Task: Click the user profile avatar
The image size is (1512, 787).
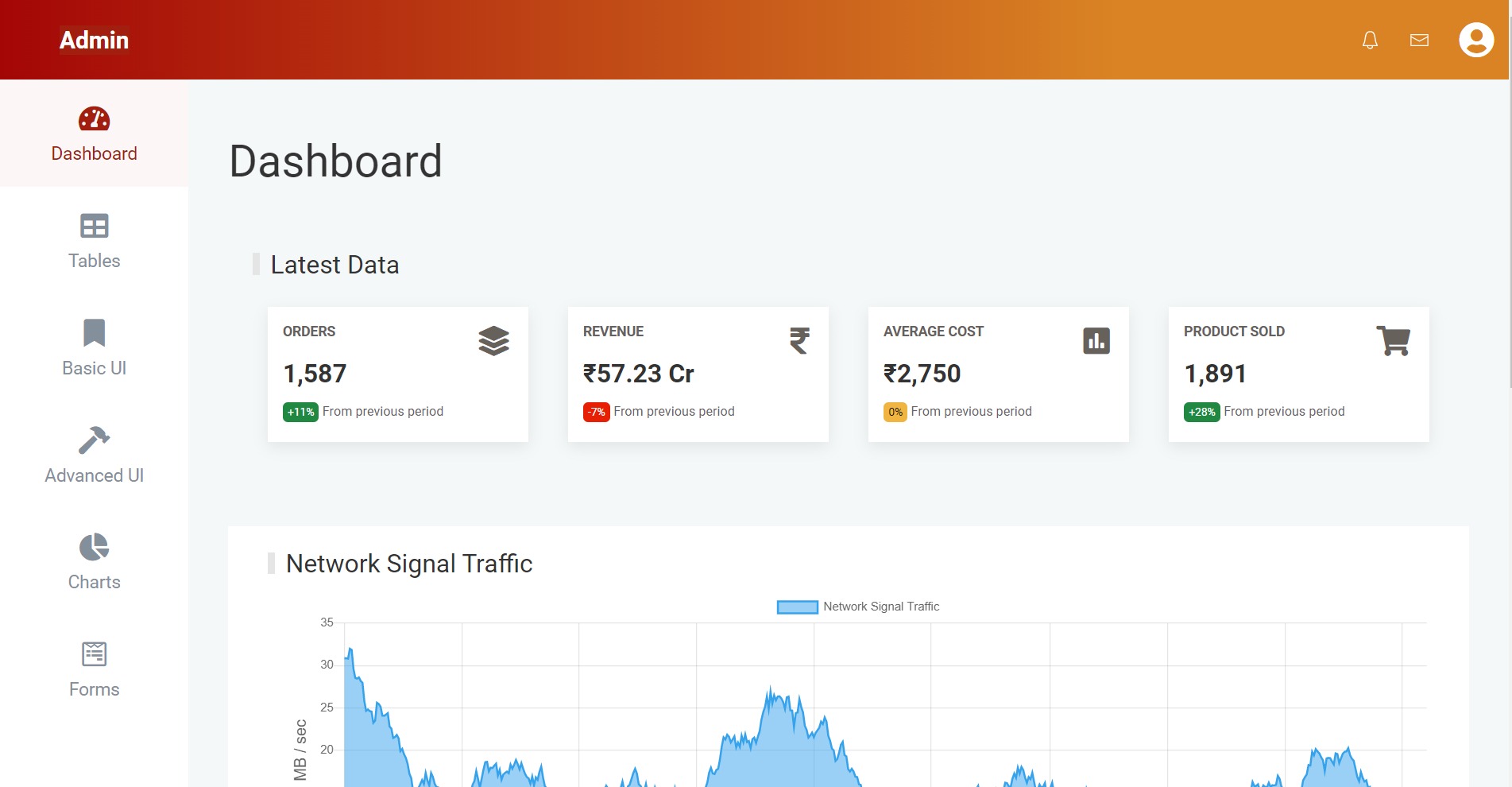Action: [1475, 40]
